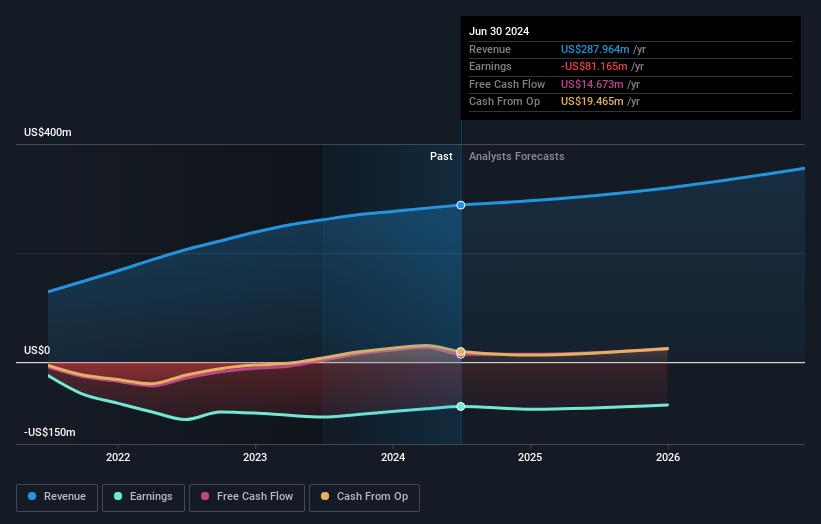Click the Earnings data point marker on the teal line

point(461,406)
